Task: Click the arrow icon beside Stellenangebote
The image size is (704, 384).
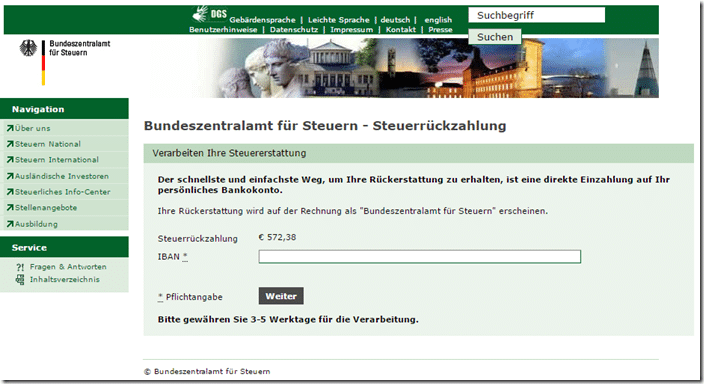Action: pos(10,207)
